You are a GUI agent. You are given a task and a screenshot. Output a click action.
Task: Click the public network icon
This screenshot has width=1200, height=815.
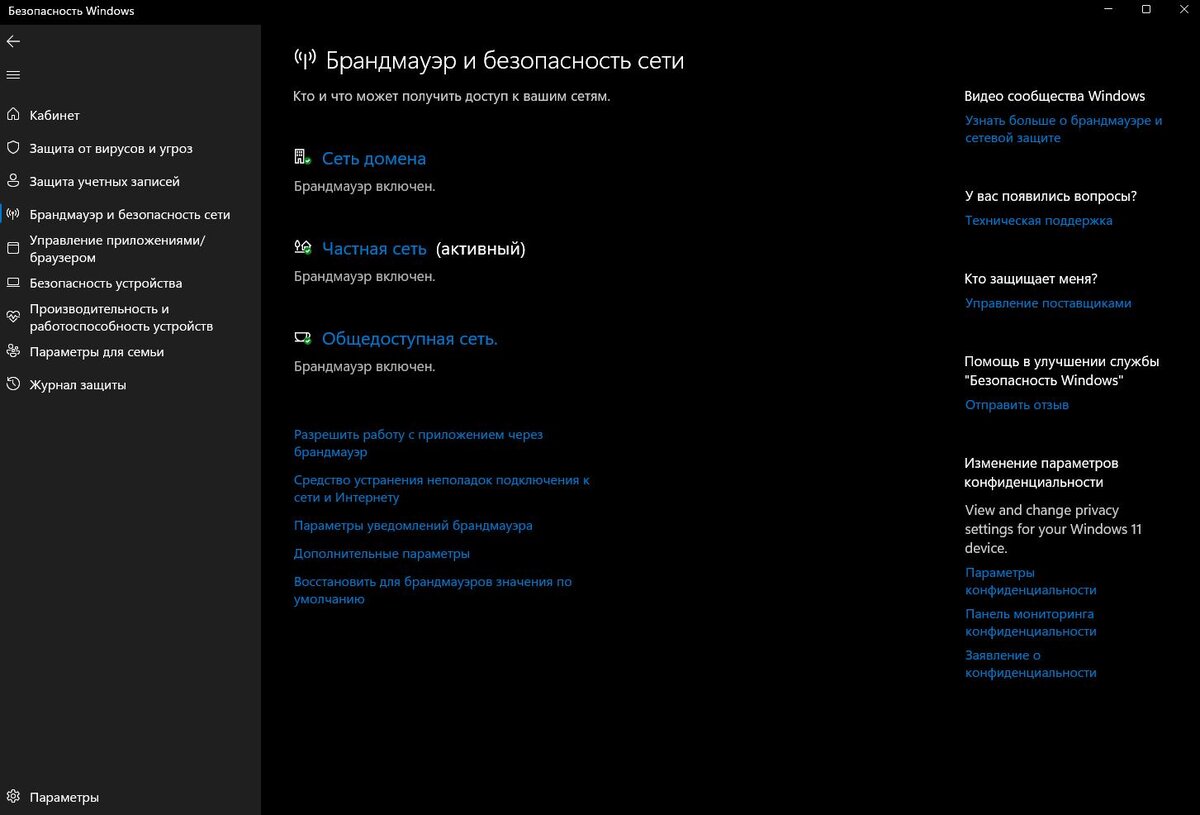(x=302, y=338)
